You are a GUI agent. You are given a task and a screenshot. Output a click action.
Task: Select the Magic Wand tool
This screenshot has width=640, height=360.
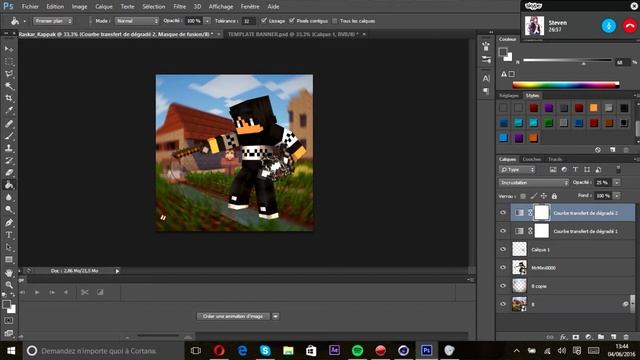(9, 86)
